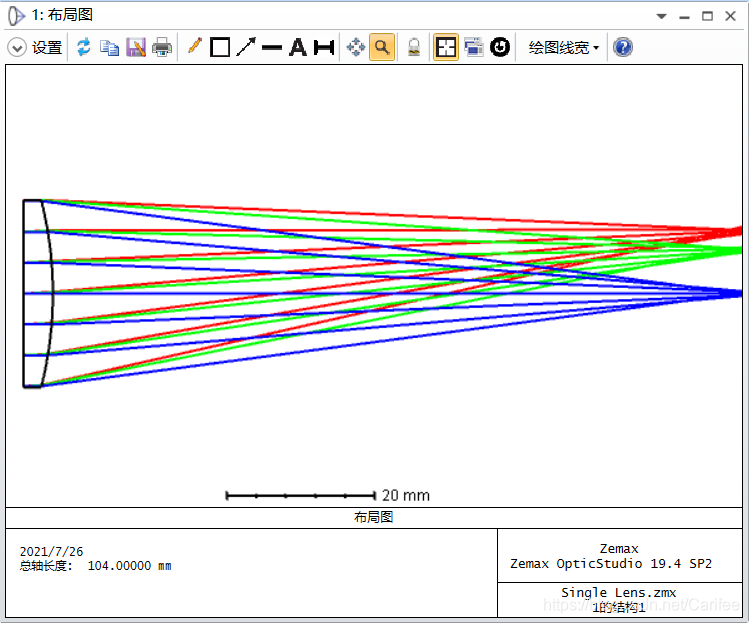This screenshot has height=623, width=749.
Task: Select the pencil annotation tool
Action: pyautogui.click(x=194, y=46)
